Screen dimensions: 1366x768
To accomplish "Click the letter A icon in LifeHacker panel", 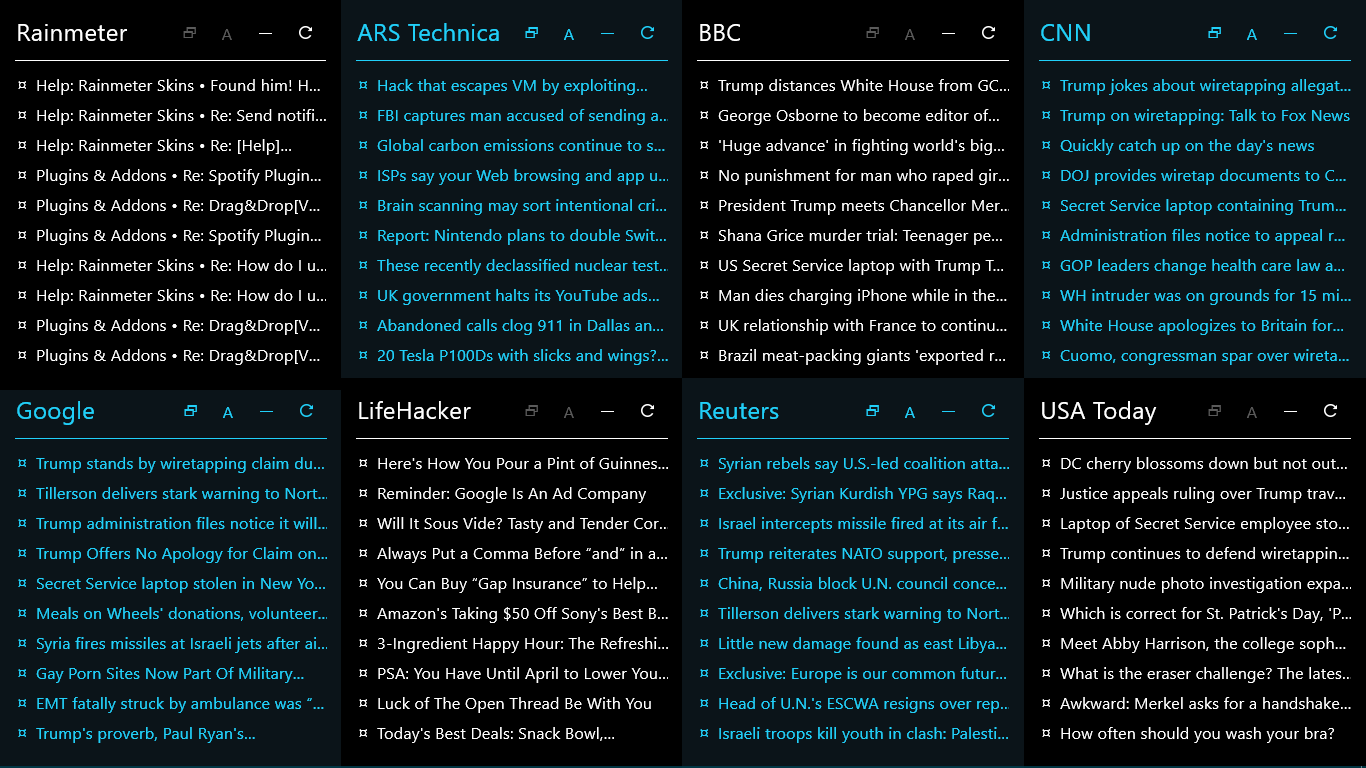I will 569,413.
